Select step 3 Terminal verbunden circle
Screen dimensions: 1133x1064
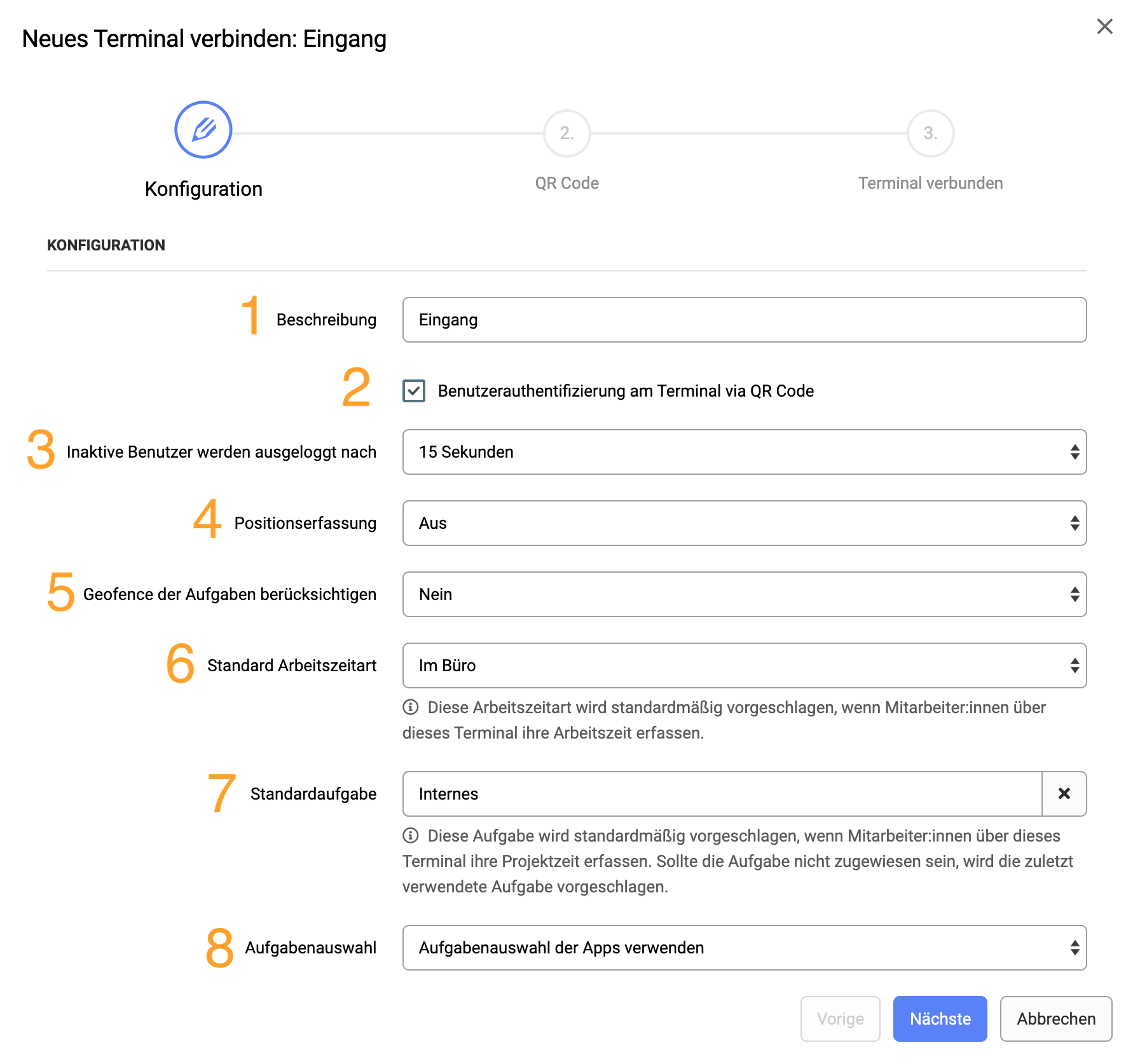(930, 133)
